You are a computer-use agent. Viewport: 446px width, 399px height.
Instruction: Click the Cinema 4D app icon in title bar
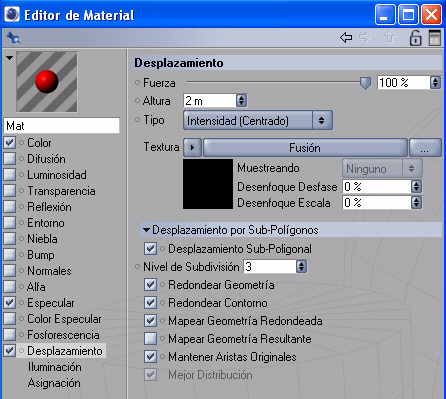coord(12,15)
